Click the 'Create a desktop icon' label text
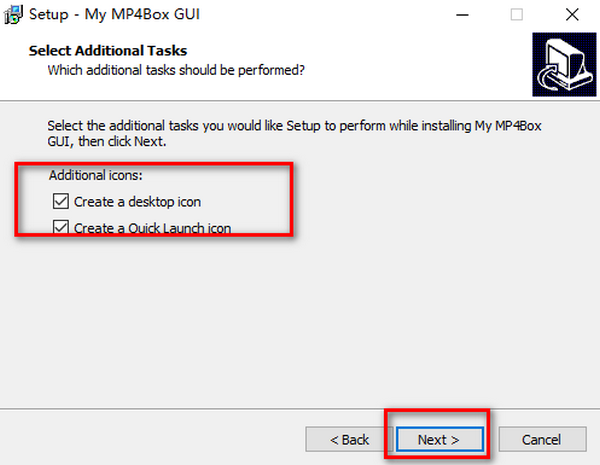The image size is (600, 465). coord(143,202)
